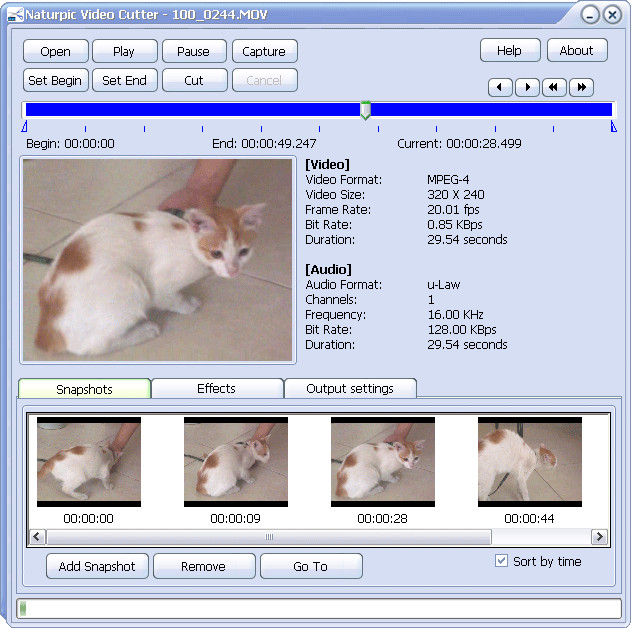
Task: Click the video preview of the cat
Action: point(157,260)
